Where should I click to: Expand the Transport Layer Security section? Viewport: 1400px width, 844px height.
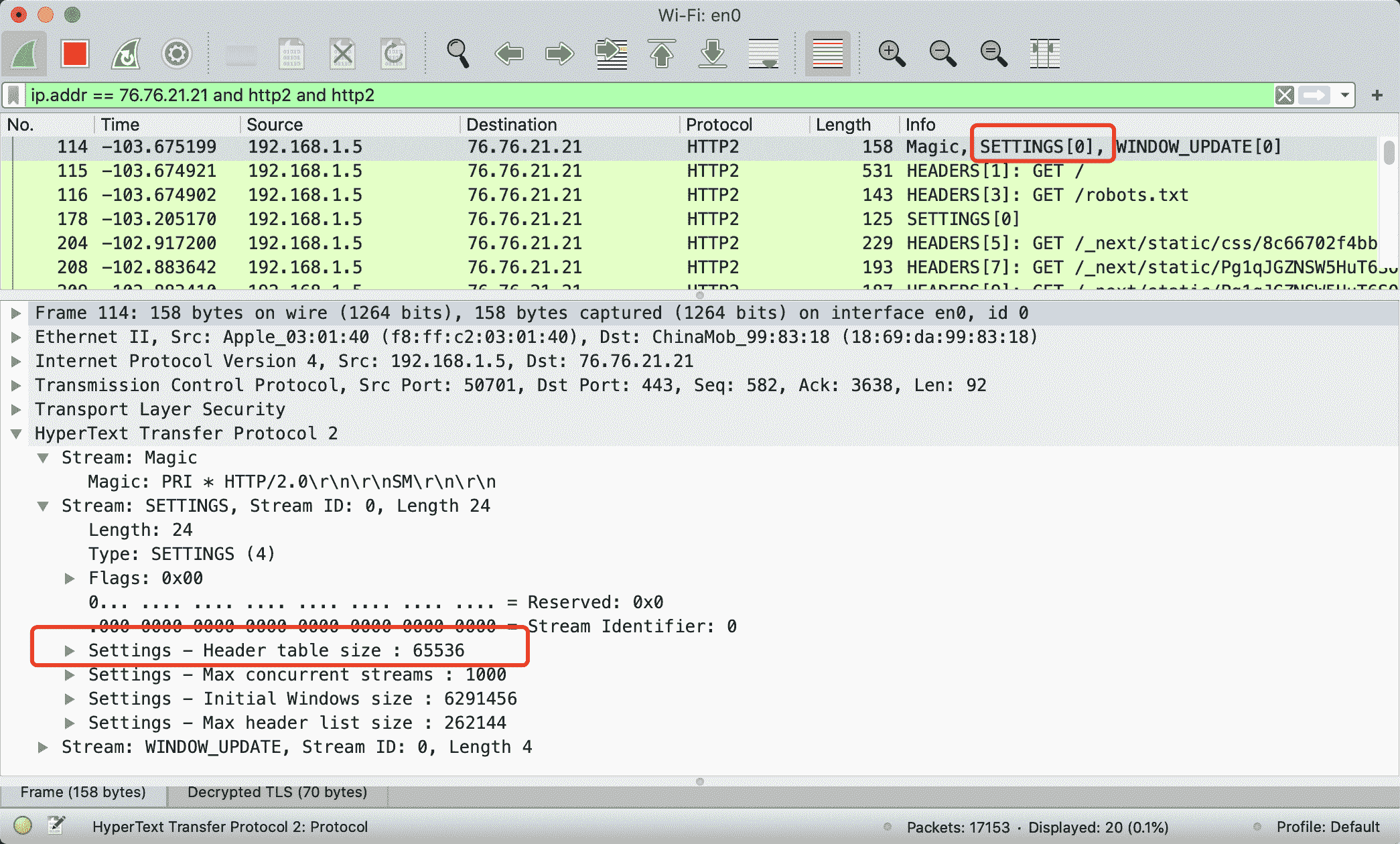tap(17, 409)
